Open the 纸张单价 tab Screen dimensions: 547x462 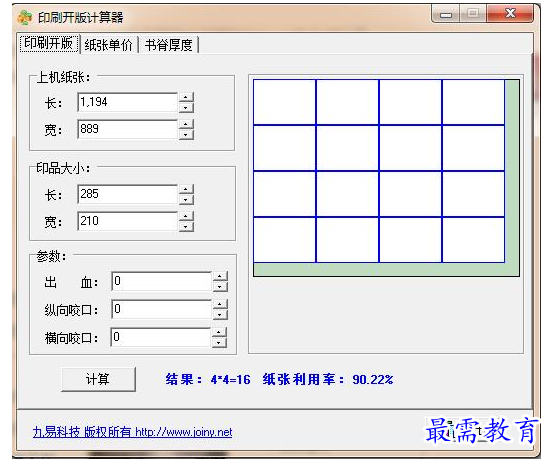[108, 45]
